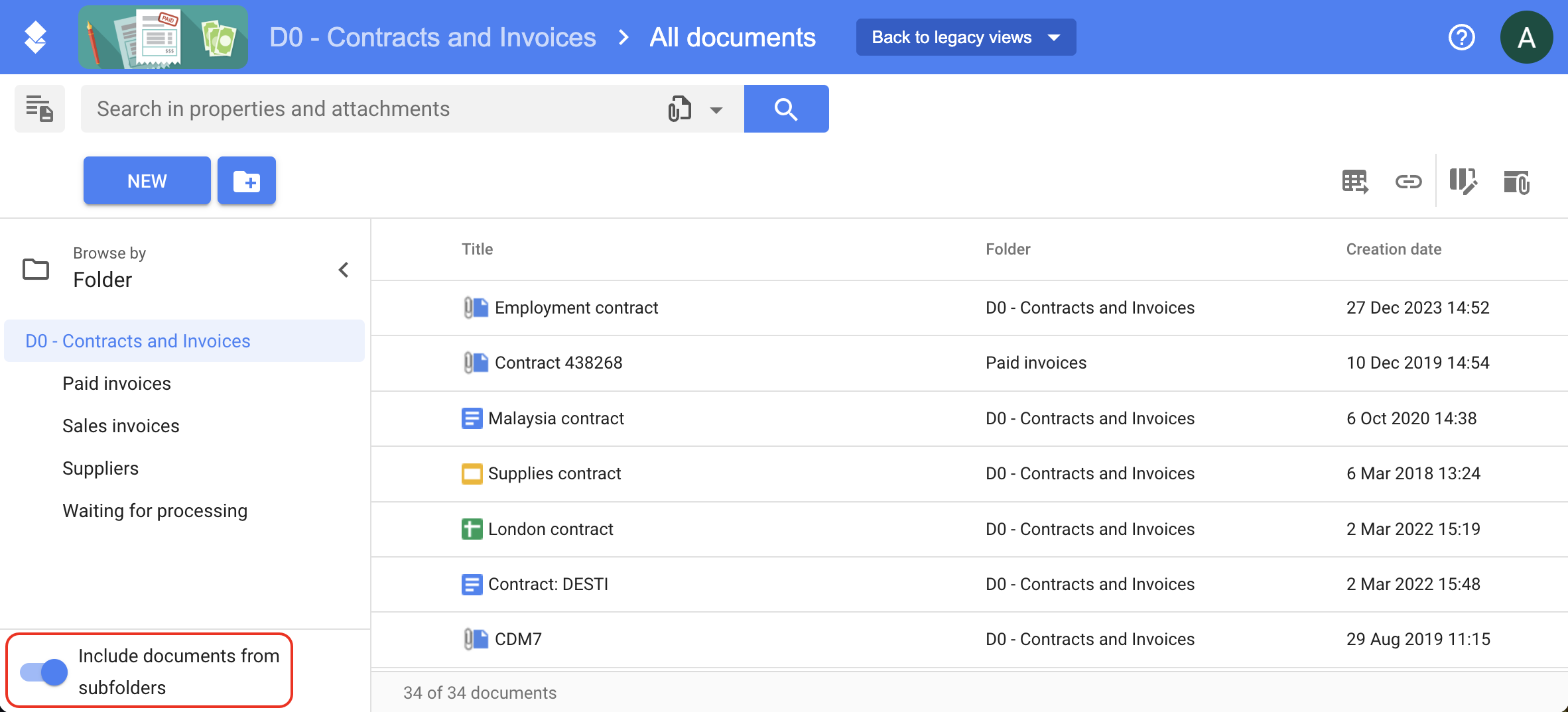Open the Contract: DESTI title
The height and width of the screenshot is (712, 1568).
click(x=548, y=584)
